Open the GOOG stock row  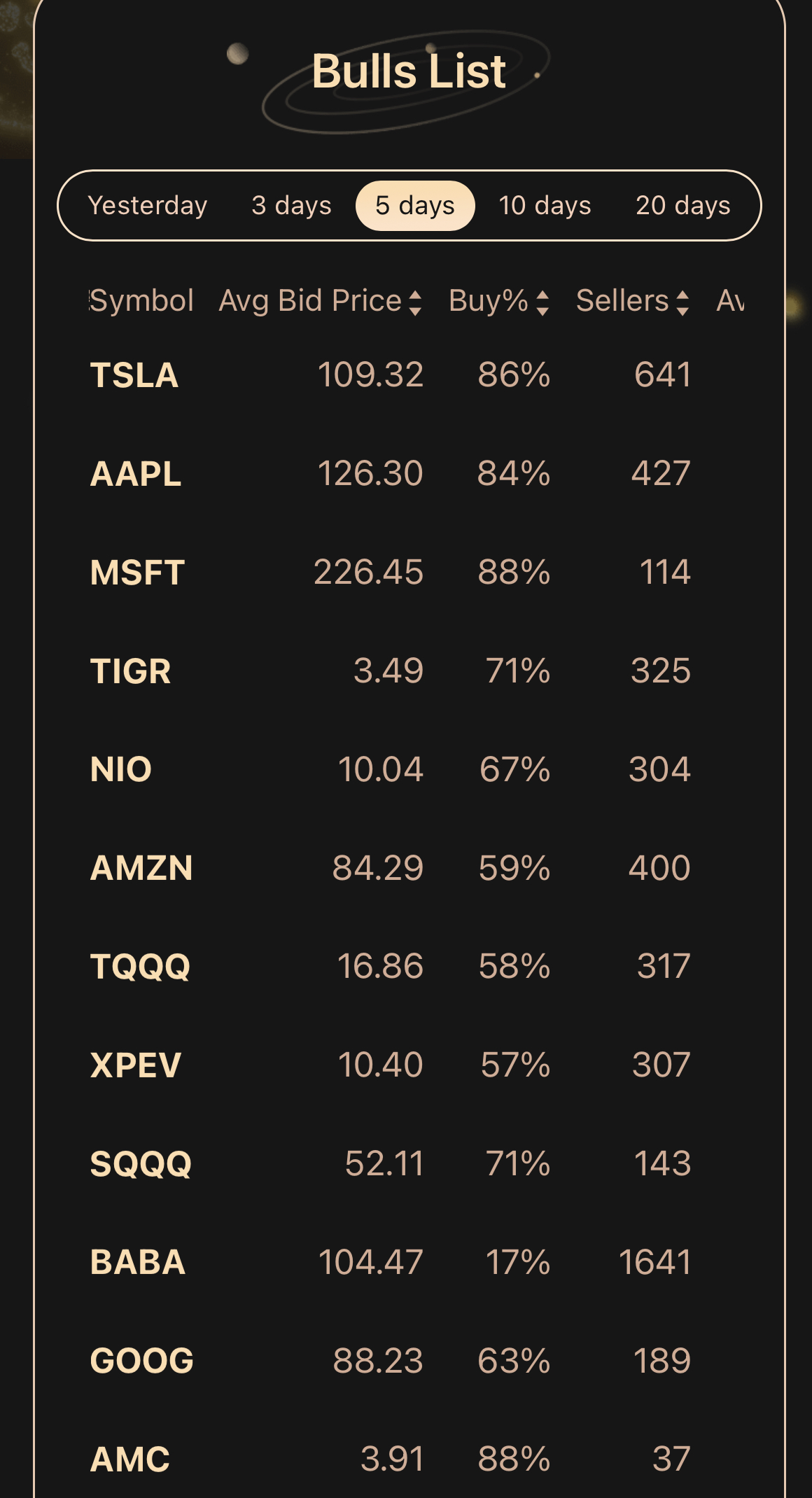coord(141,1361)
